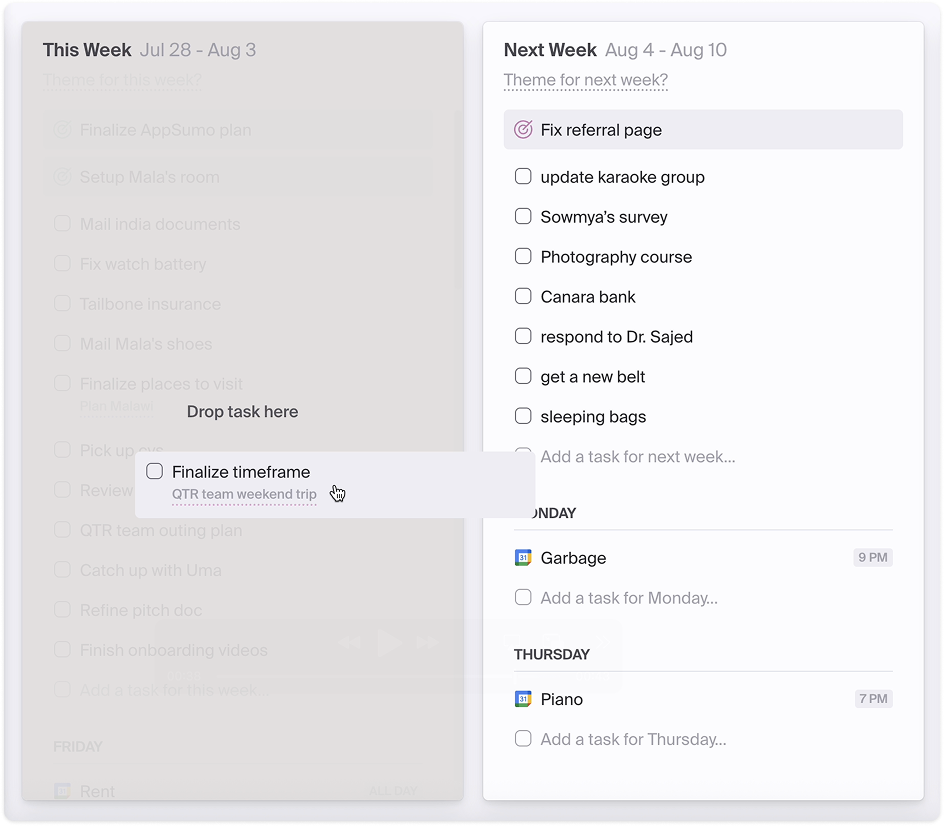Toggle the Canara bank checkbox
The image size is (944, 826).
523,297
